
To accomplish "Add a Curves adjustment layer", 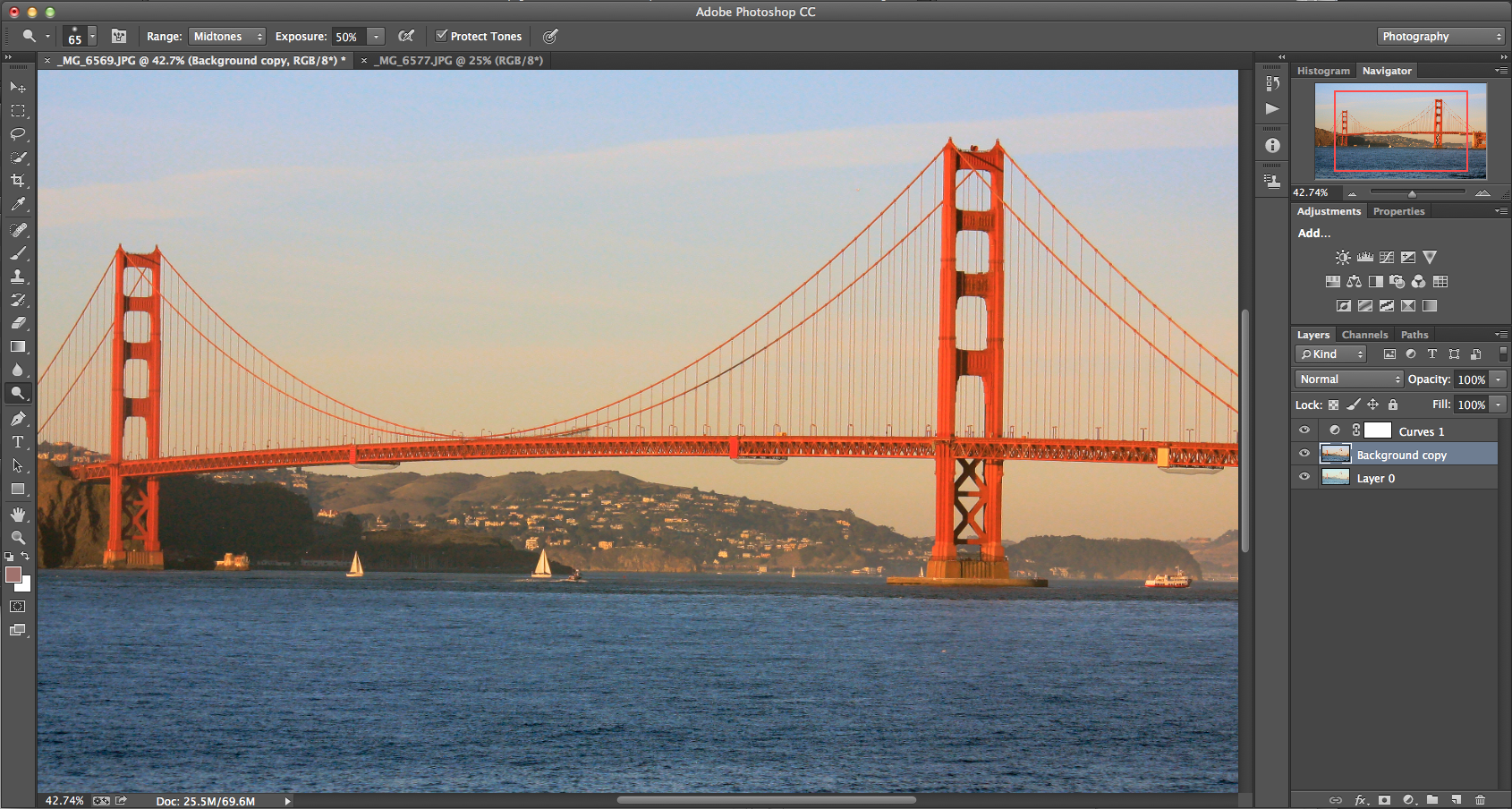I will click(x=1386, y=257).
